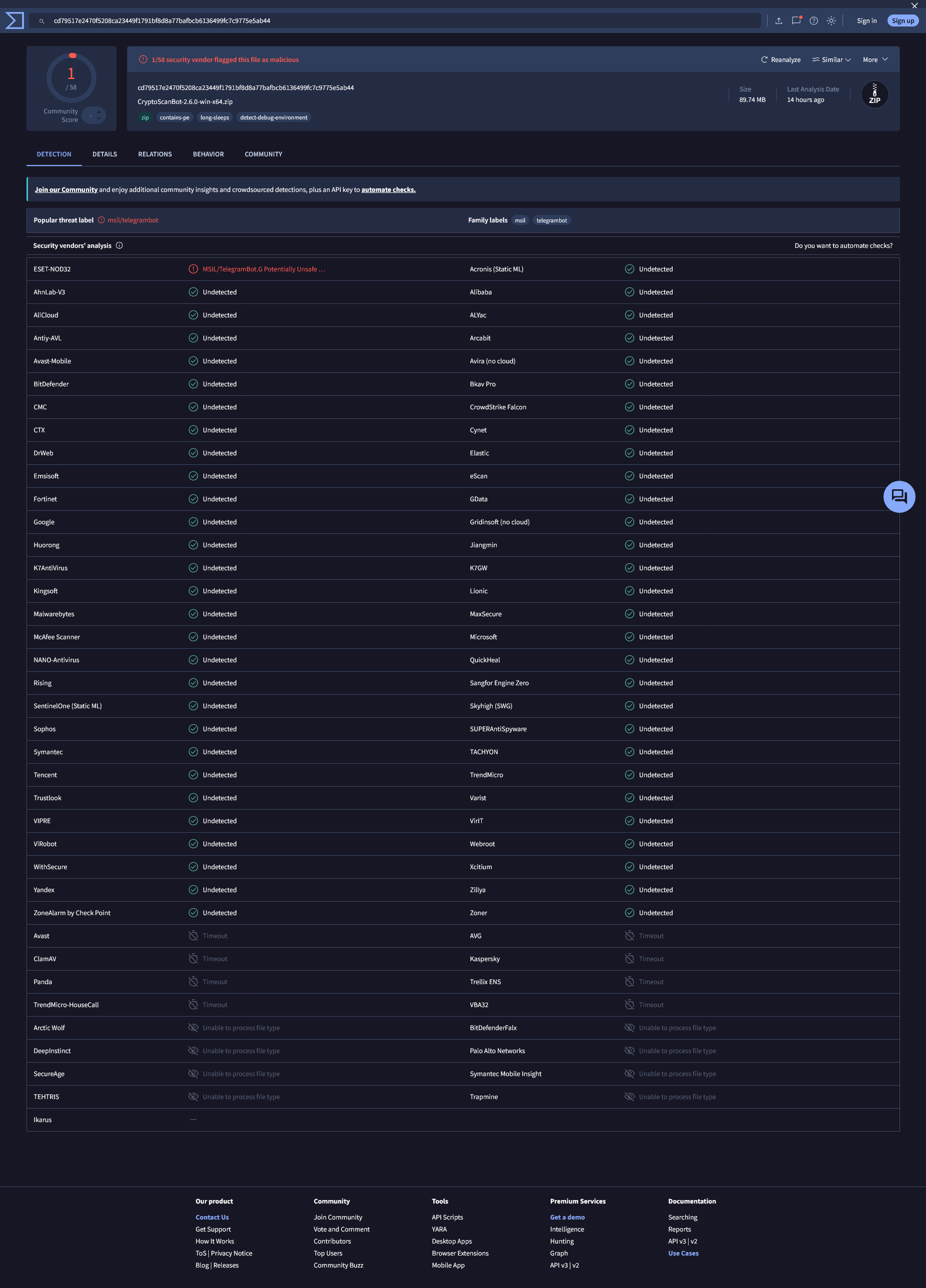Click the ZIP file type icon

pos(875,94)
